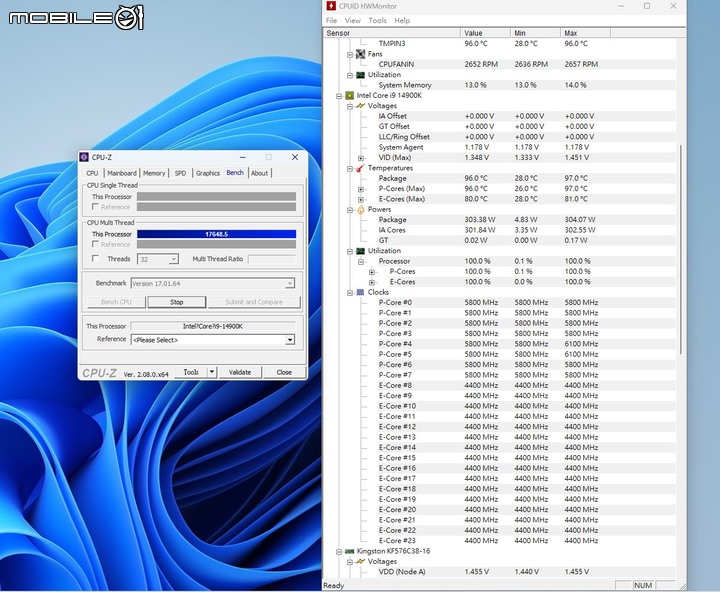Switch to the CPU tab in CPU-Z
The height and width of the screenshot is (592, 720).
pos(92,173)
